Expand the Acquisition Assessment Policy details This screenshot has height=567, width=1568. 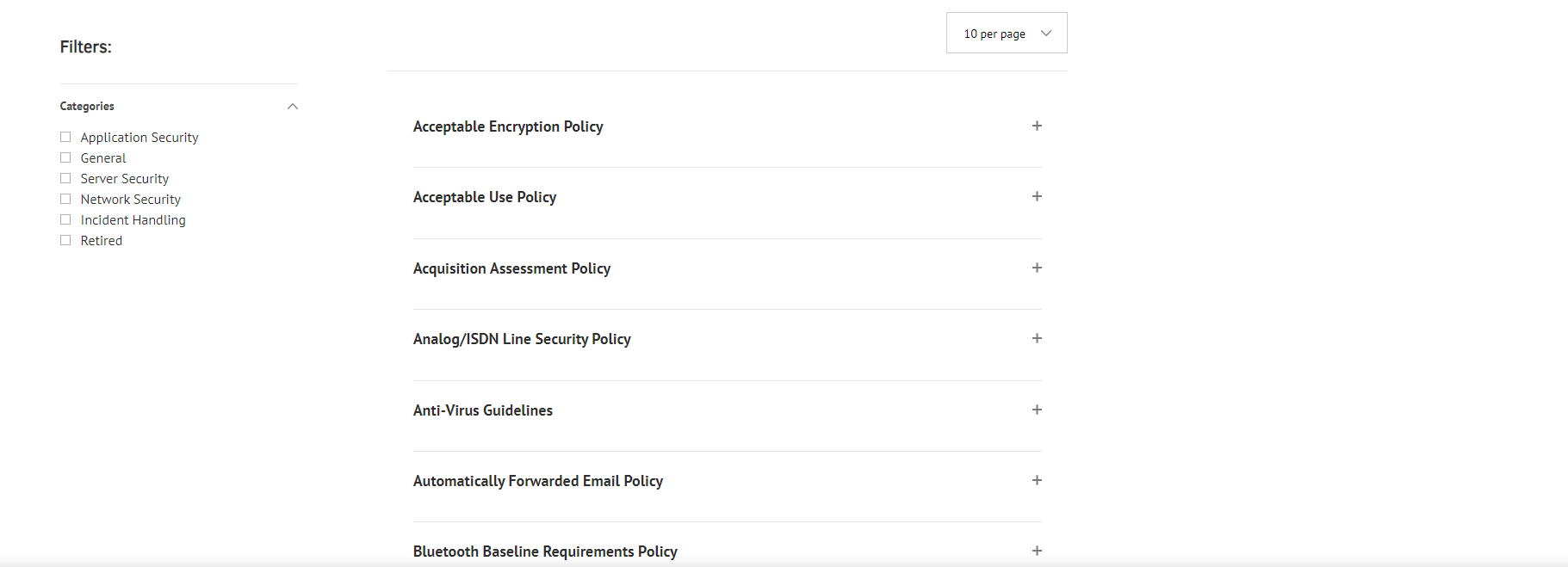point(1037,268)
